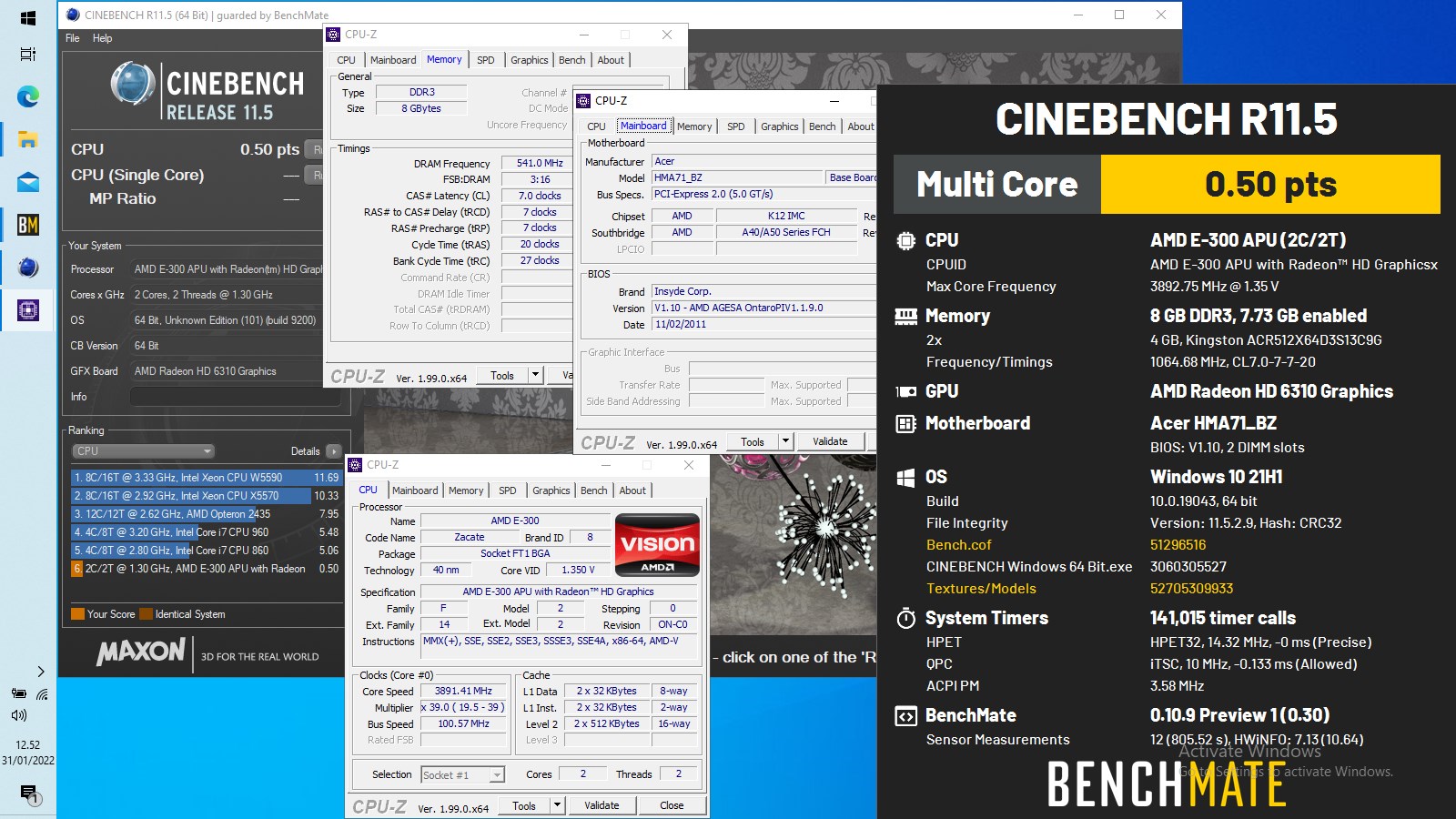
Task: Click the AMD Vision logo
Action: [658, 545]
